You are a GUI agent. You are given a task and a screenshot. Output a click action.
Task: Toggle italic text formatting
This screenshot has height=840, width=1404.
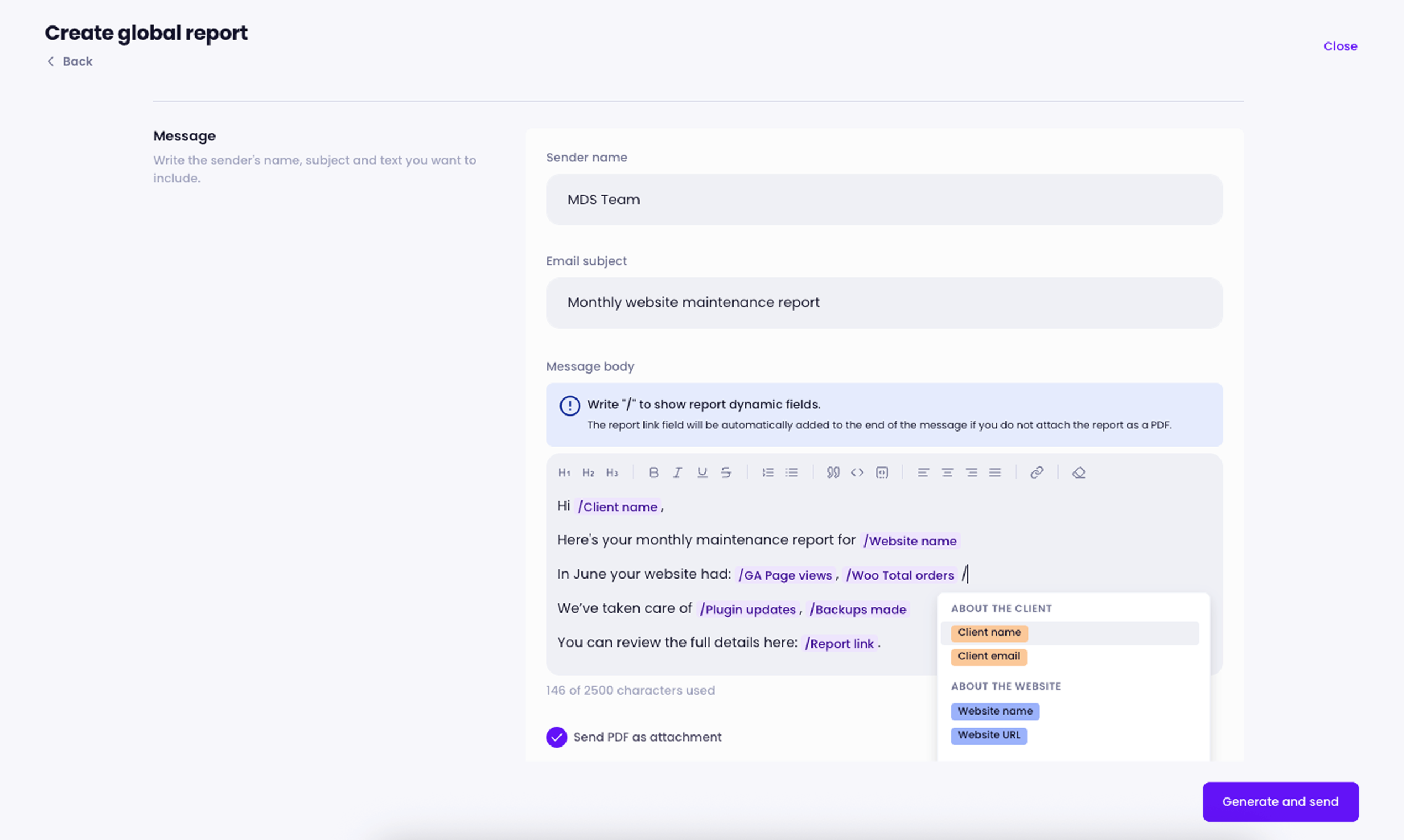point(677,473)
